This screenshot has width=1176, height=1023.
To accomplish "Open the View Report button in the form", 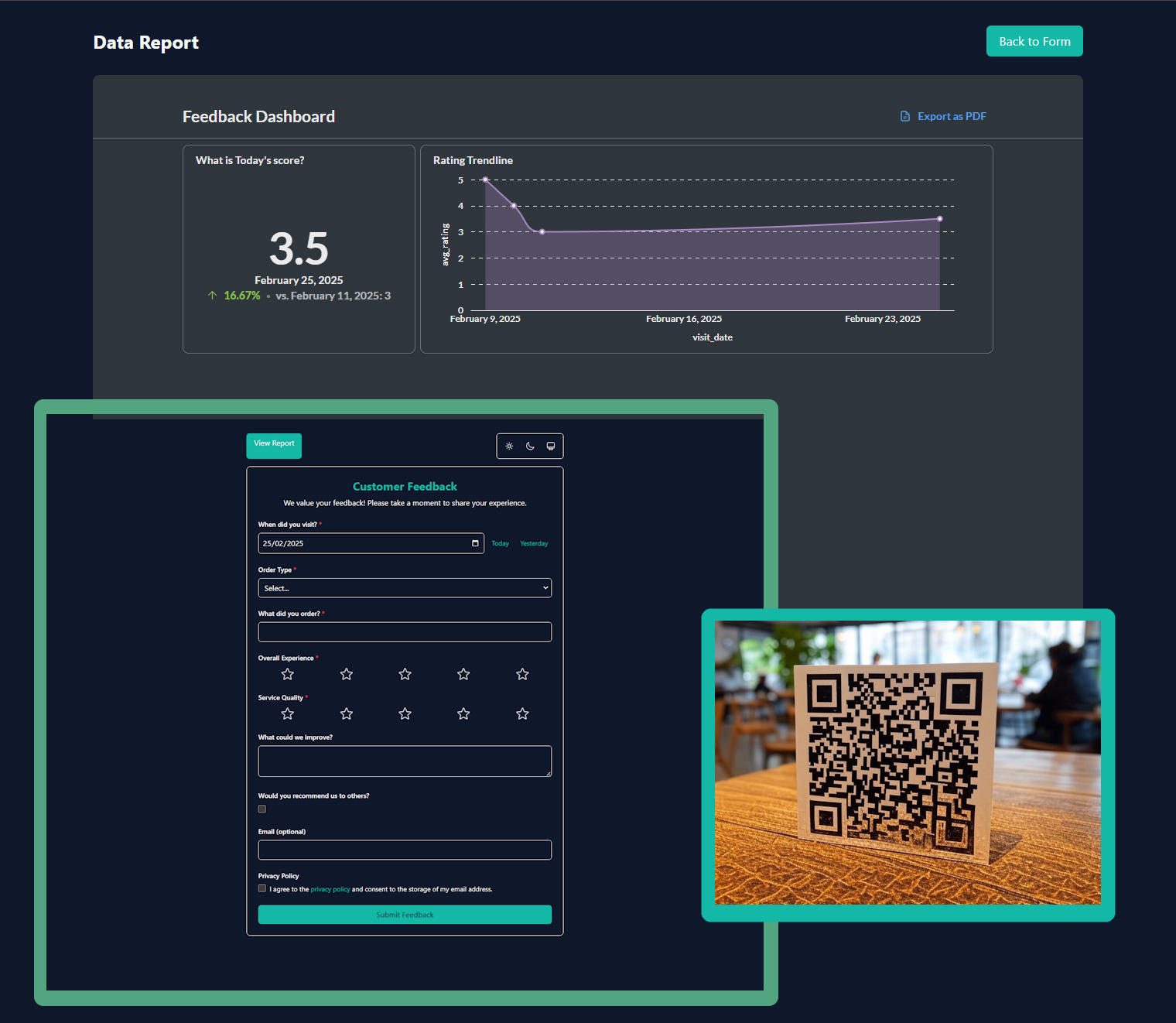I will pos(274,444).
